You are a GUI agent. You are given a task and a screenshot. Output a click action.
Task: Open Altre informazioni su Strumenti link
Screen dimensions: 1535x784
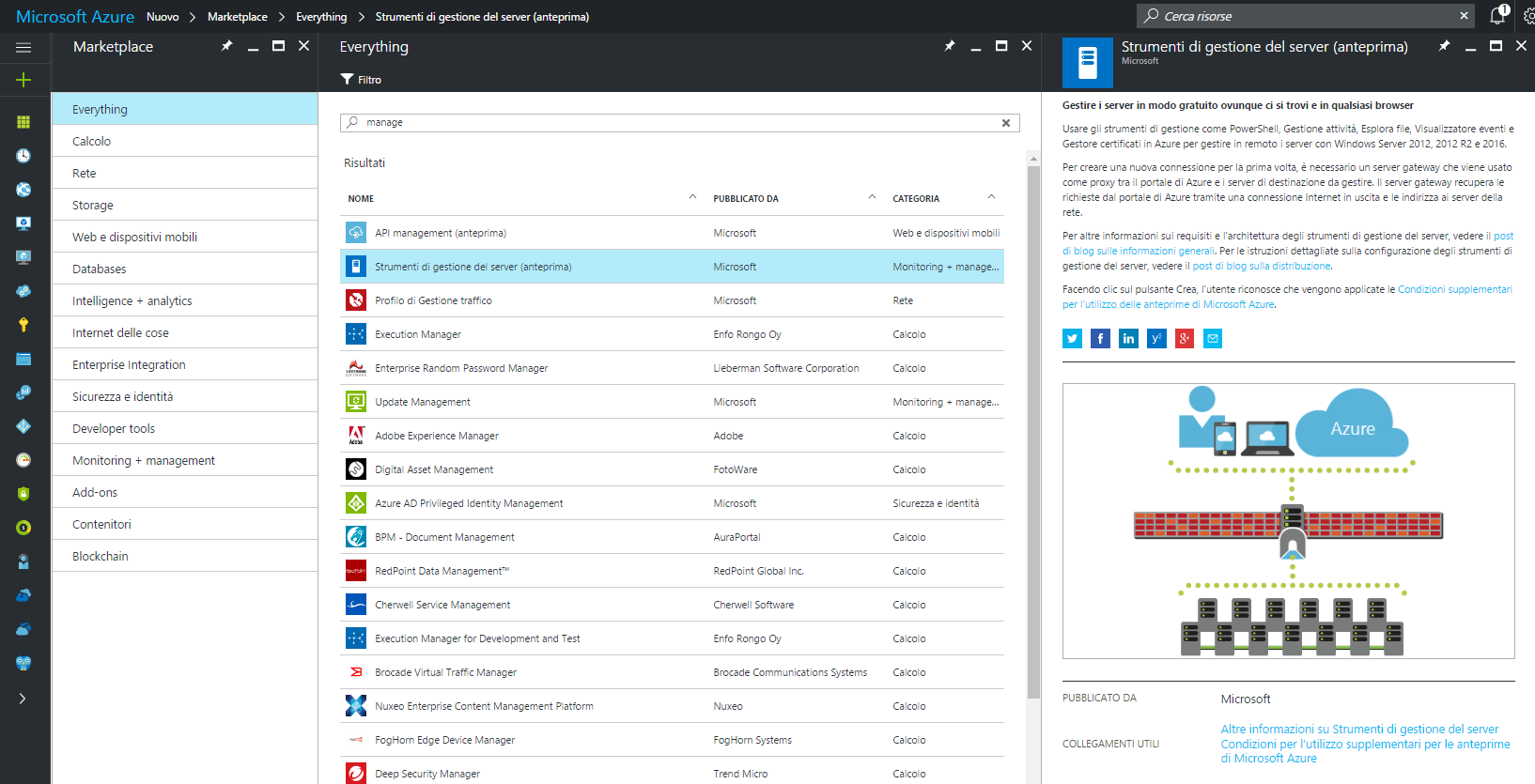pos(1359,730)
